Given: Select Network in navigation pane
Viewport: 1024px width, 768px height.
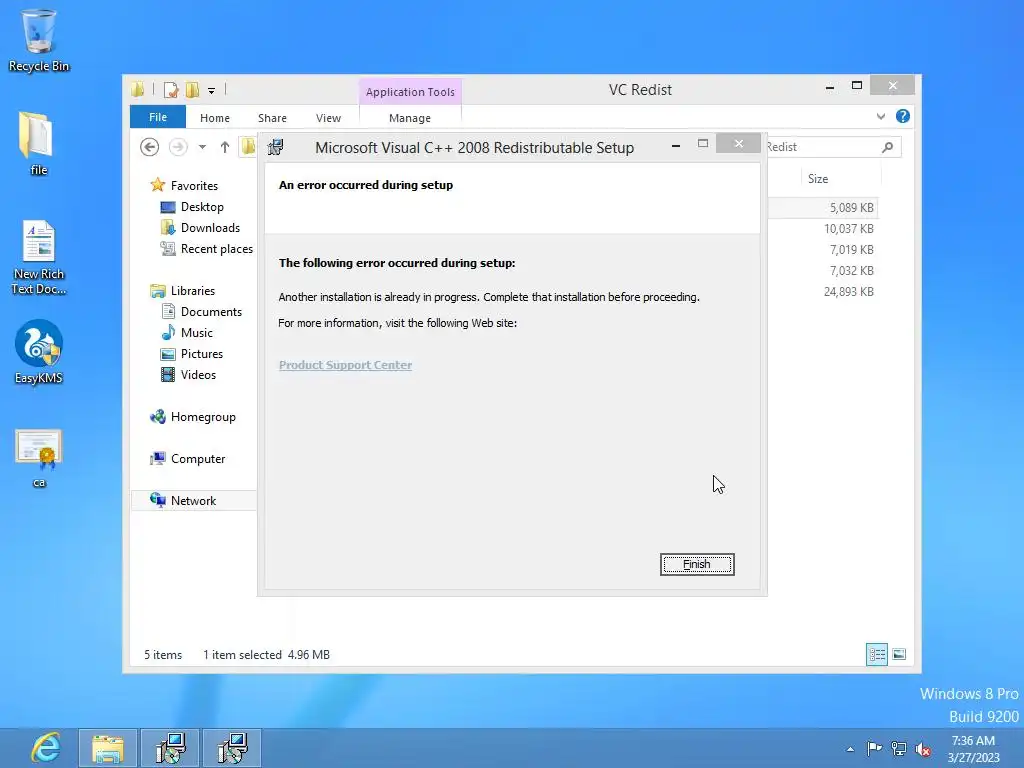Looking at the screenshot, I should (193, 500).
